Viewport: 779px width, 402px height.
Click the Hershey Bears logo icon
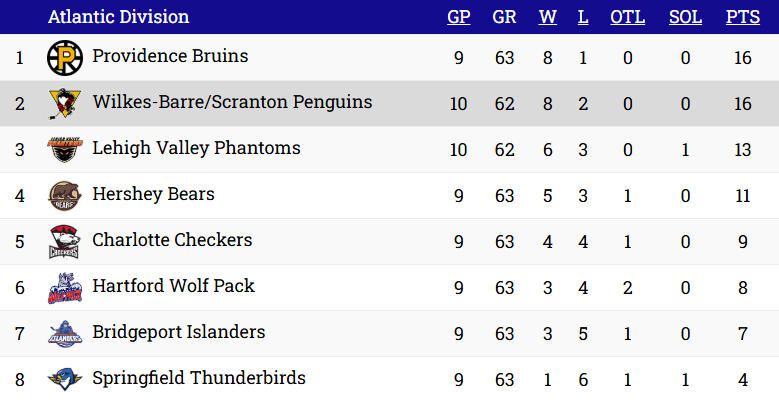64,196
